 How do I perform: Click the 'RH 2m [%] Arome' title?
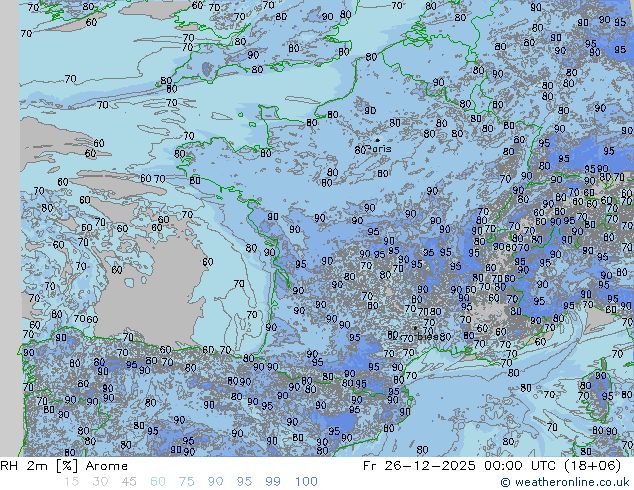(x=64, y=466)
